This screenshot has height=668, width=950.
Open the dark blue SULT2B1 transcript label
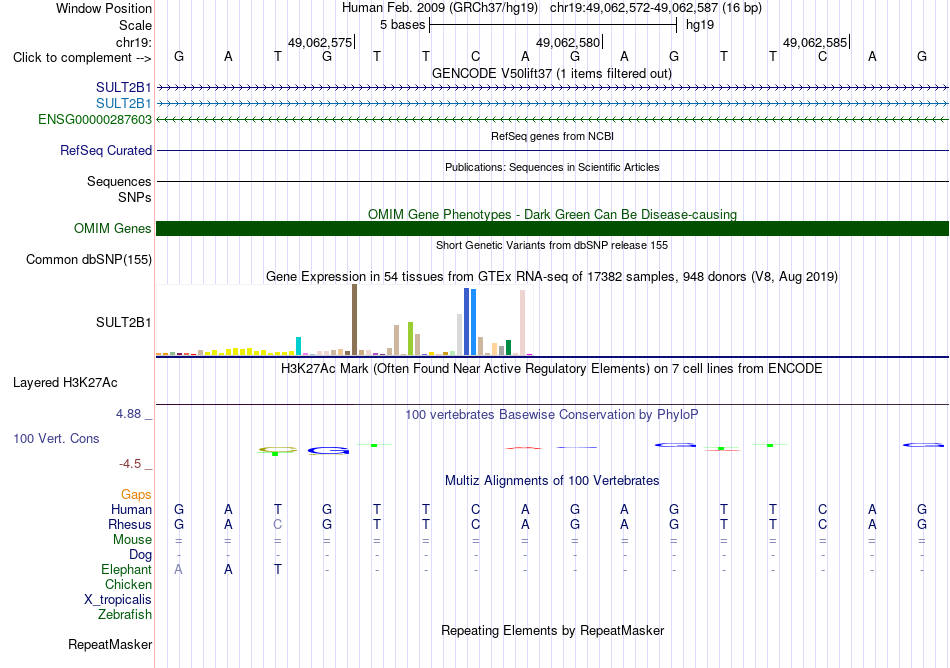tap(124, 88)
